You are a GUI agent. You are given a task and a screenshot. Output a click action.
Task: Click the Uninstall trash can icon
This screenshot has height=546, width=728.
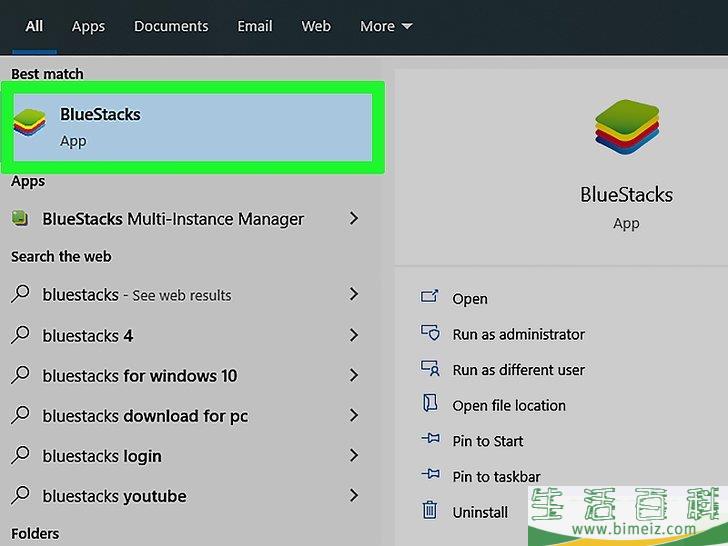pos(429,509)
